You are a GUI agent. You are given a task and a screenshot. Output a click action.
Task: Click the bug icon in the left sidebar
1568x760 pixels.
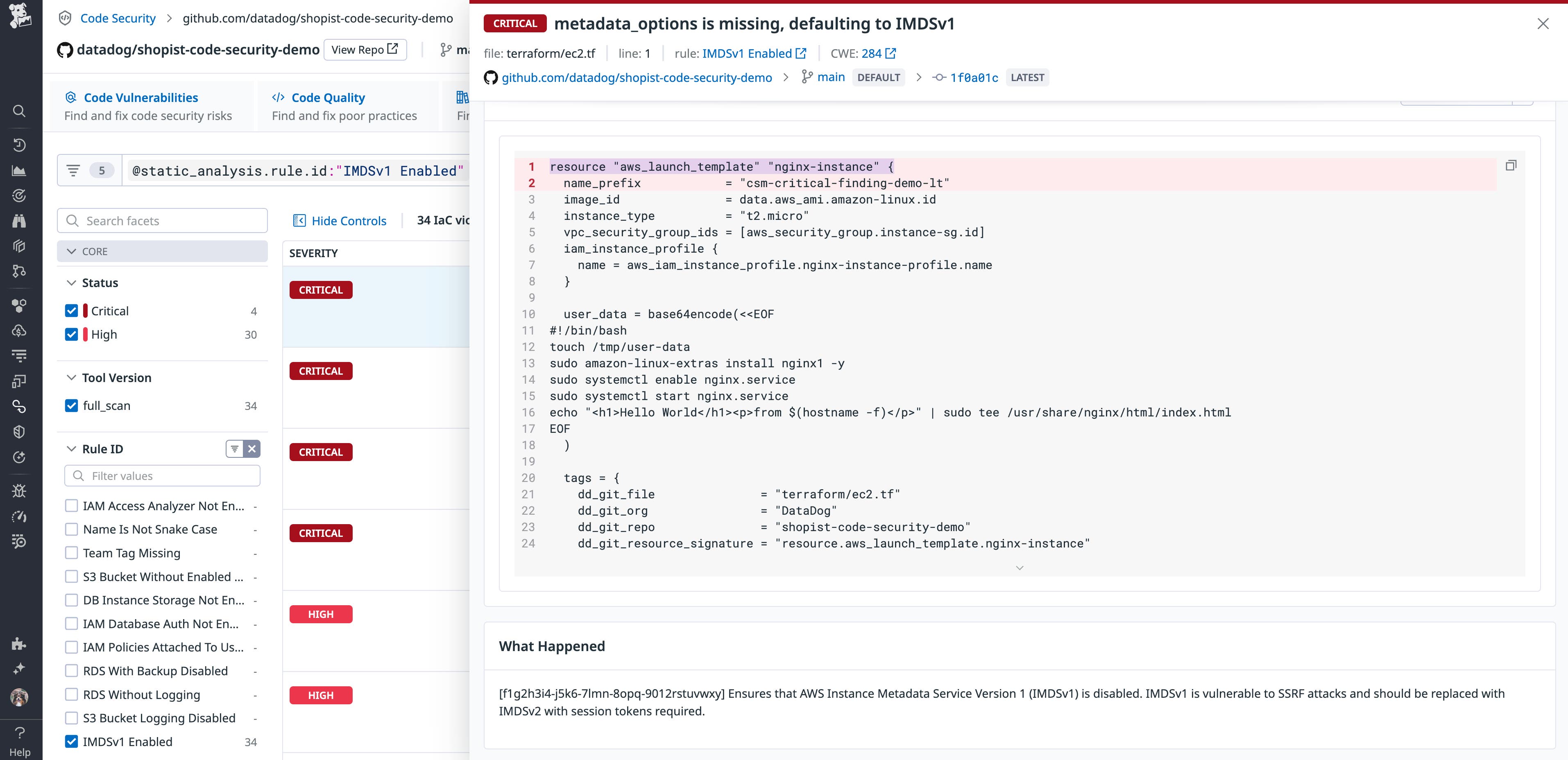coord(19,491)
